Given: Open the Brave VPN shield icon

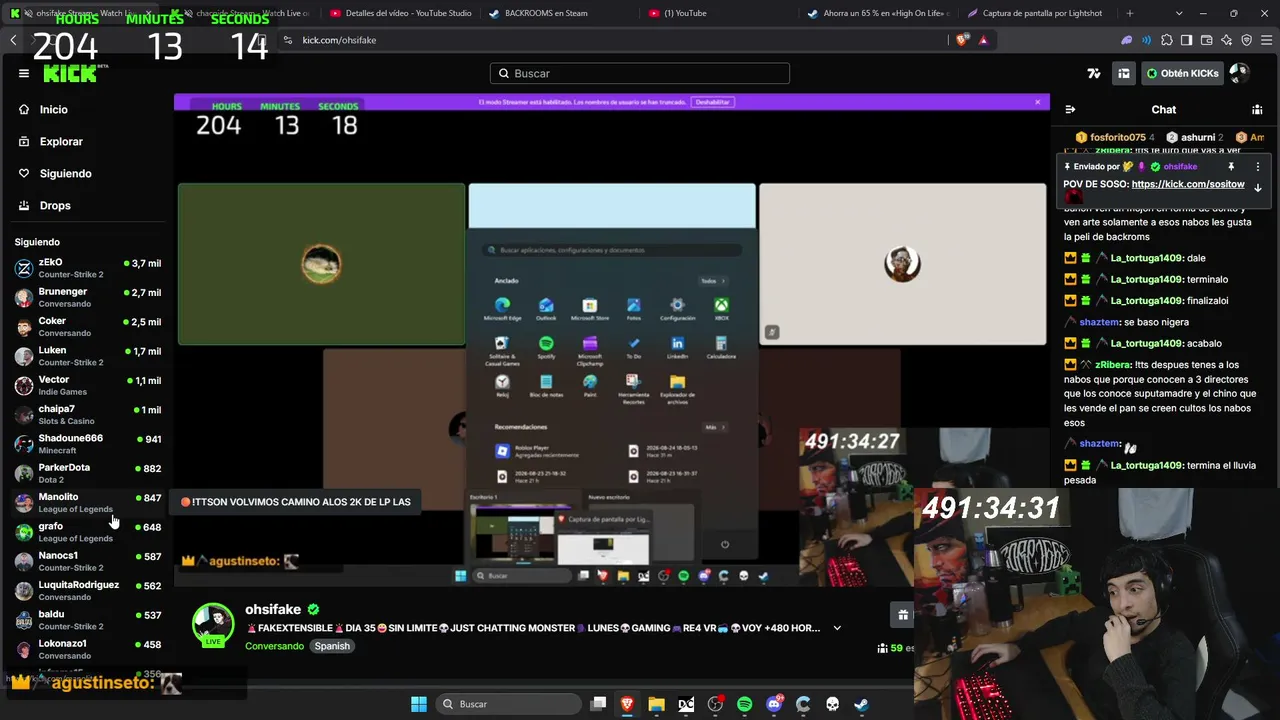Looking at the screenshot, I should [x=1246, y=40].
